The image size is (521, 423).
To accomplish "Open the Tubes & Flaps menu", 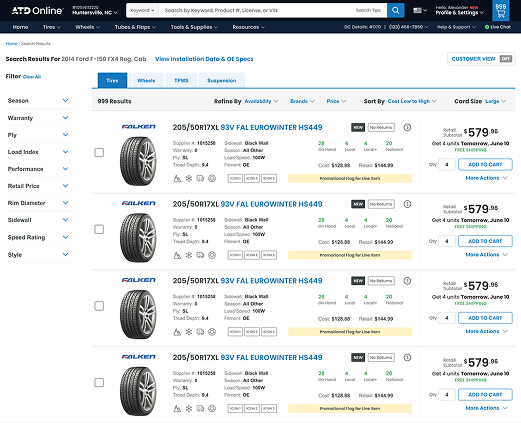I will coord(135,27).
